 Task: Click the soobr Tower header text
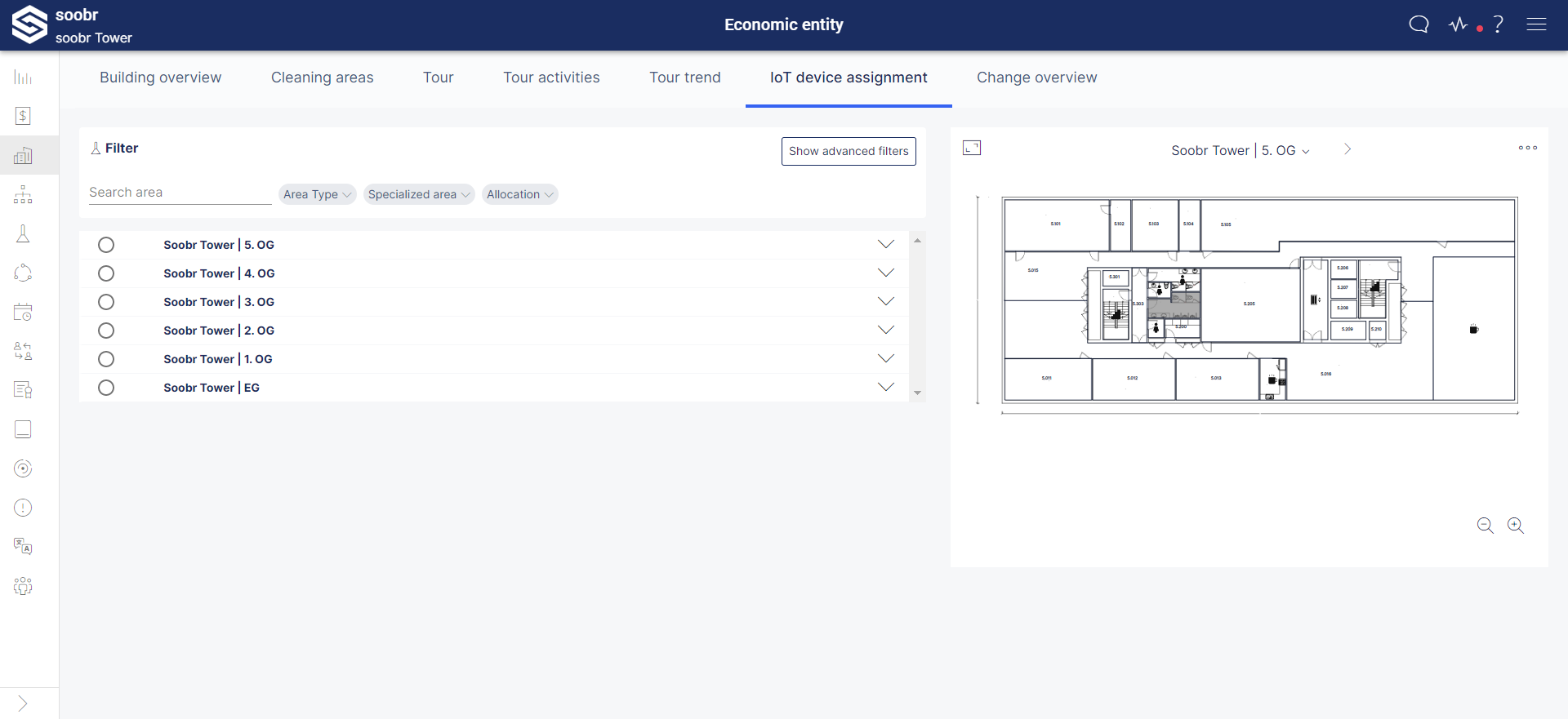pos(94,38)
